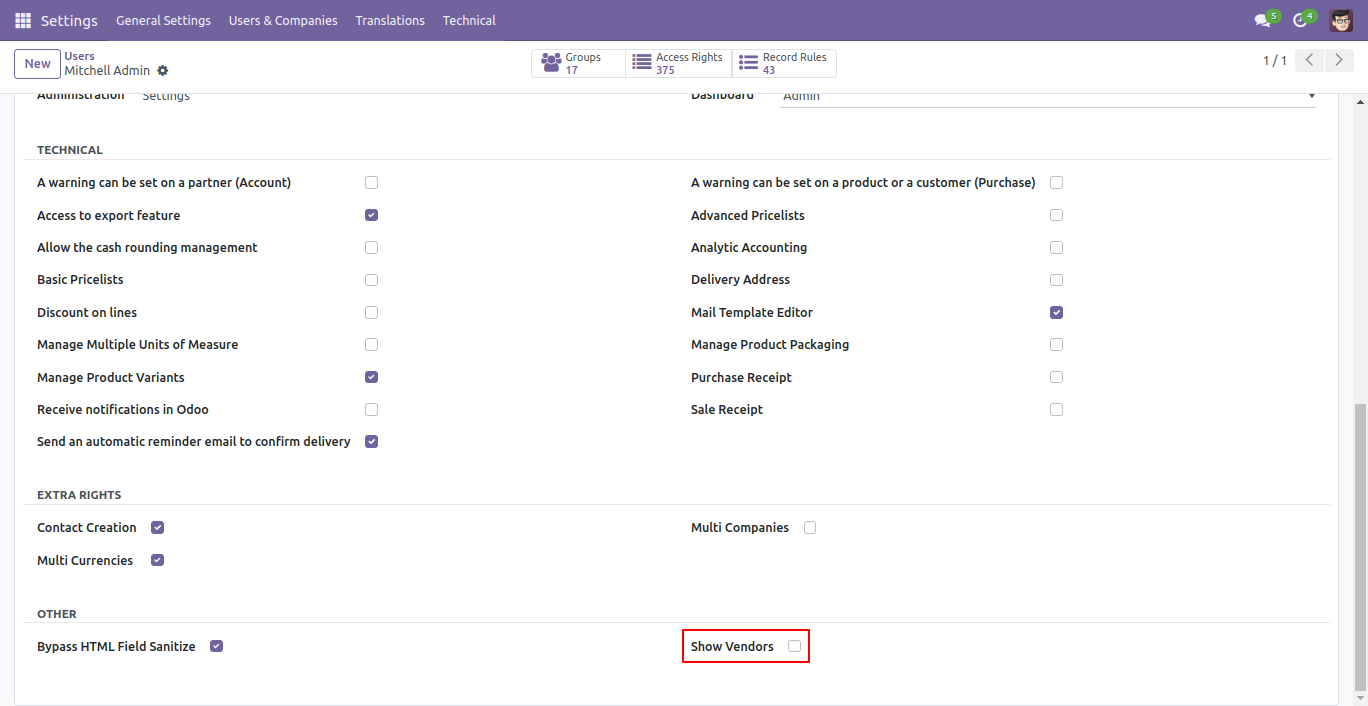
Task: Click the Analytic Accounting label
Action: [749, 247]
